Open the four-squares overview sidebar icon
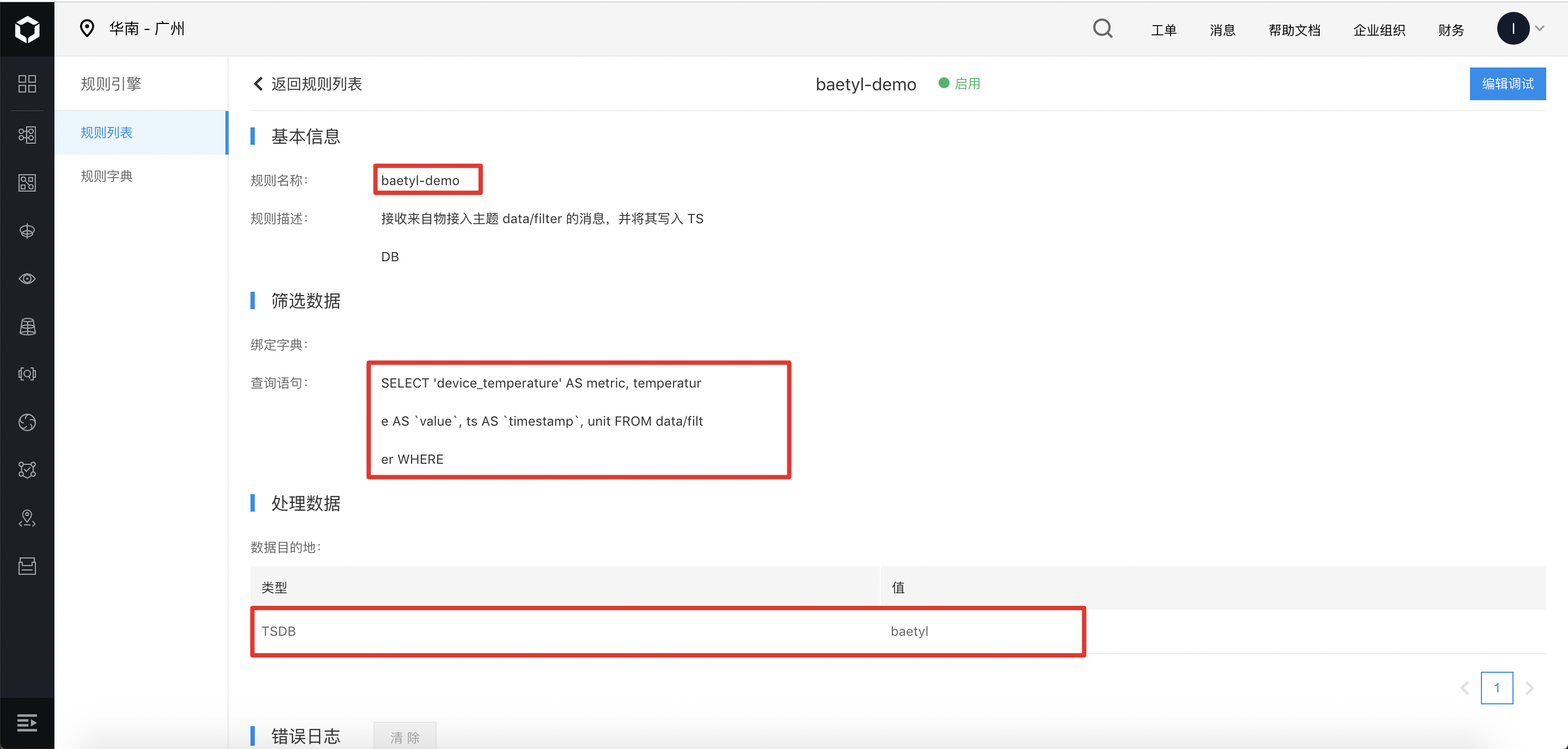 coord(27,84)
